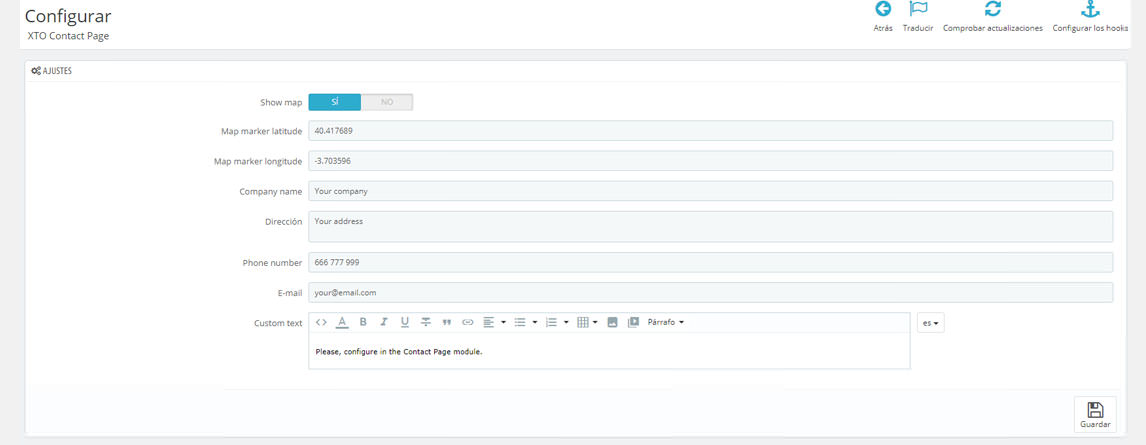Screen dimensions: 1146x445
Task: Insert media using the video icon
Action: click(633, 322)
